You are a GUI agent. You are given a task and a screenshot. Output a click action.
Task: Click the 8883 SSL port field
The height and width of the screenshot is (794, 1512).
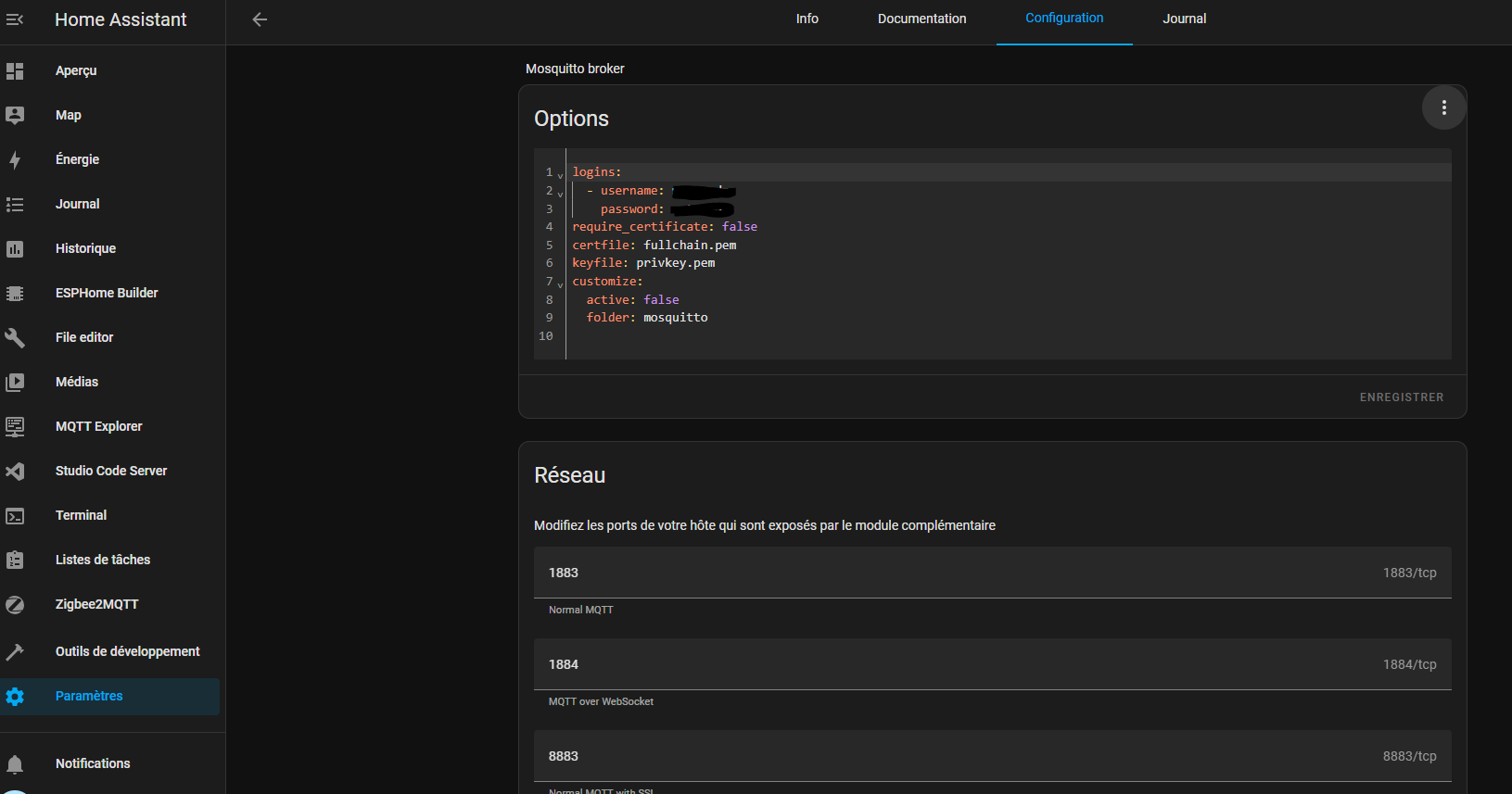point(993,756)
